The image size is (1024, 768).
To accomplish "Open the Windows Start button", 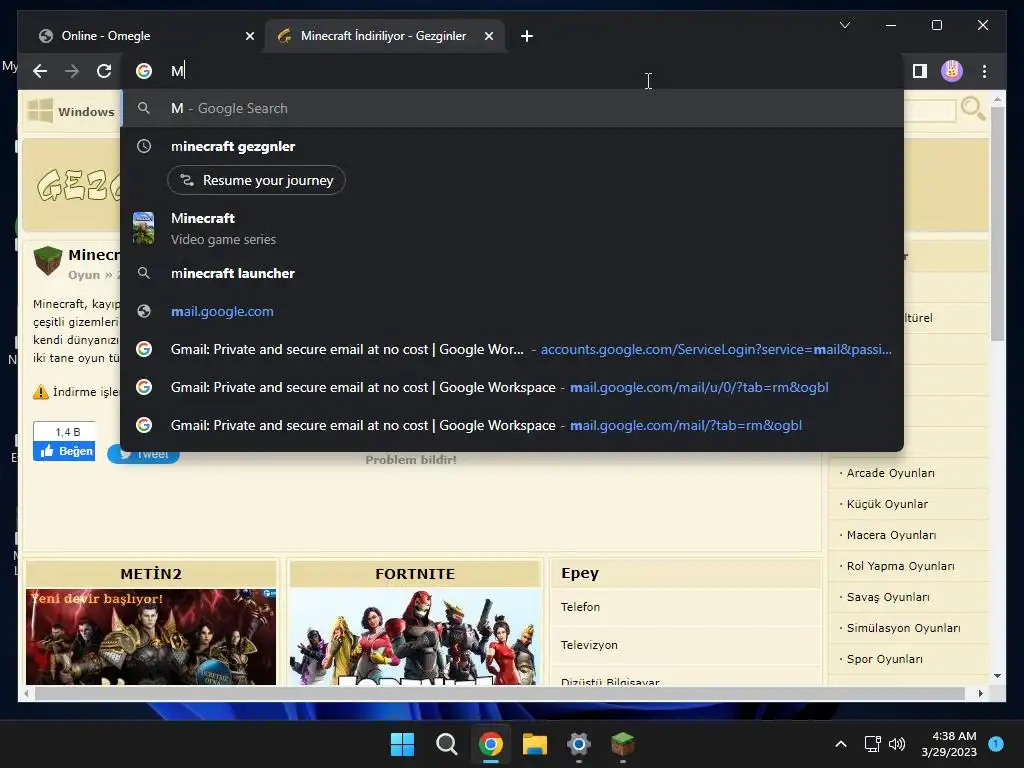I will [x=402, y=744].
